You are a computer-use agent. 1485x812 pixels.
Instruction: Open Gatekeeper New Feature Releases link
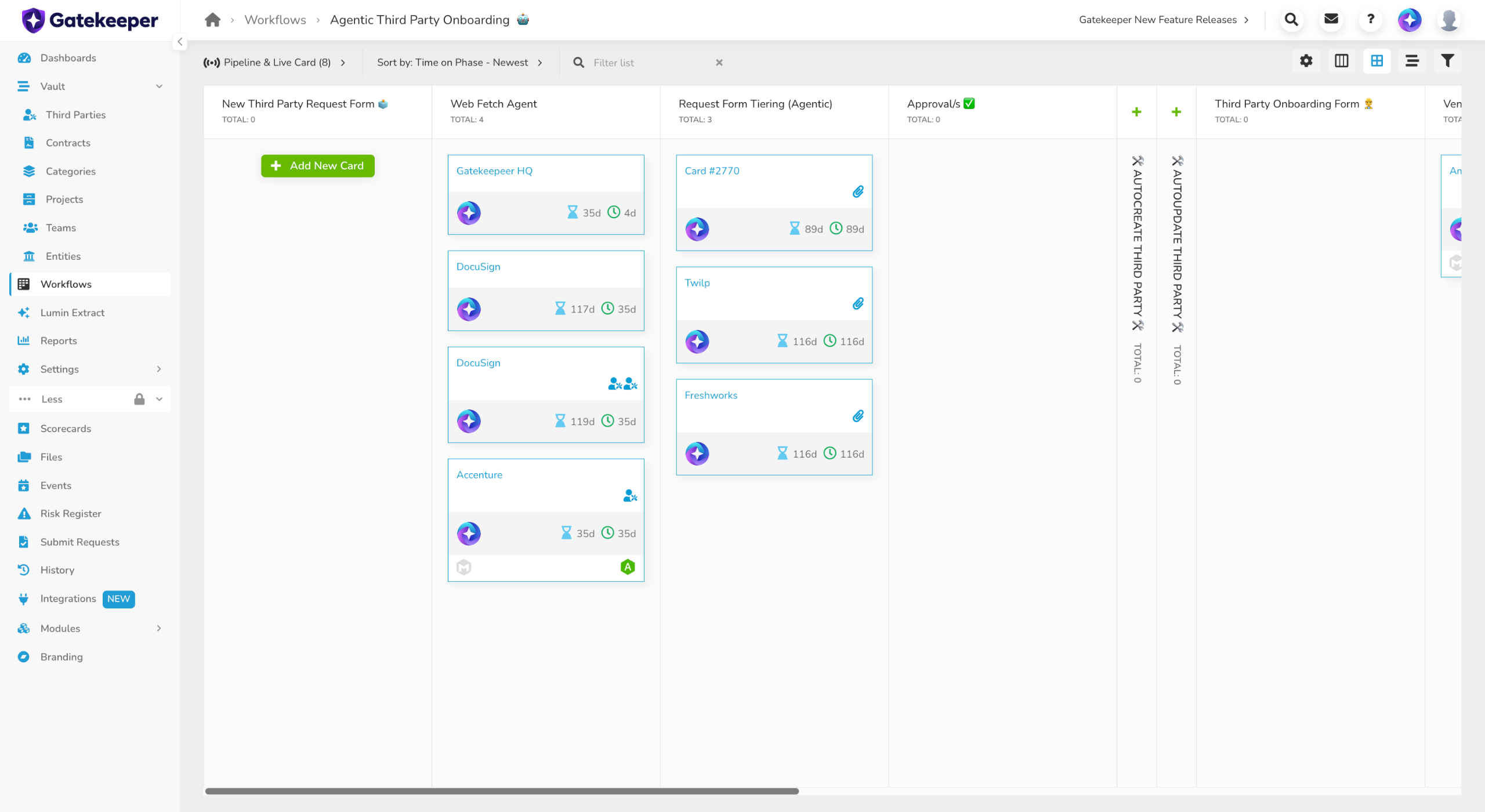1164,20
